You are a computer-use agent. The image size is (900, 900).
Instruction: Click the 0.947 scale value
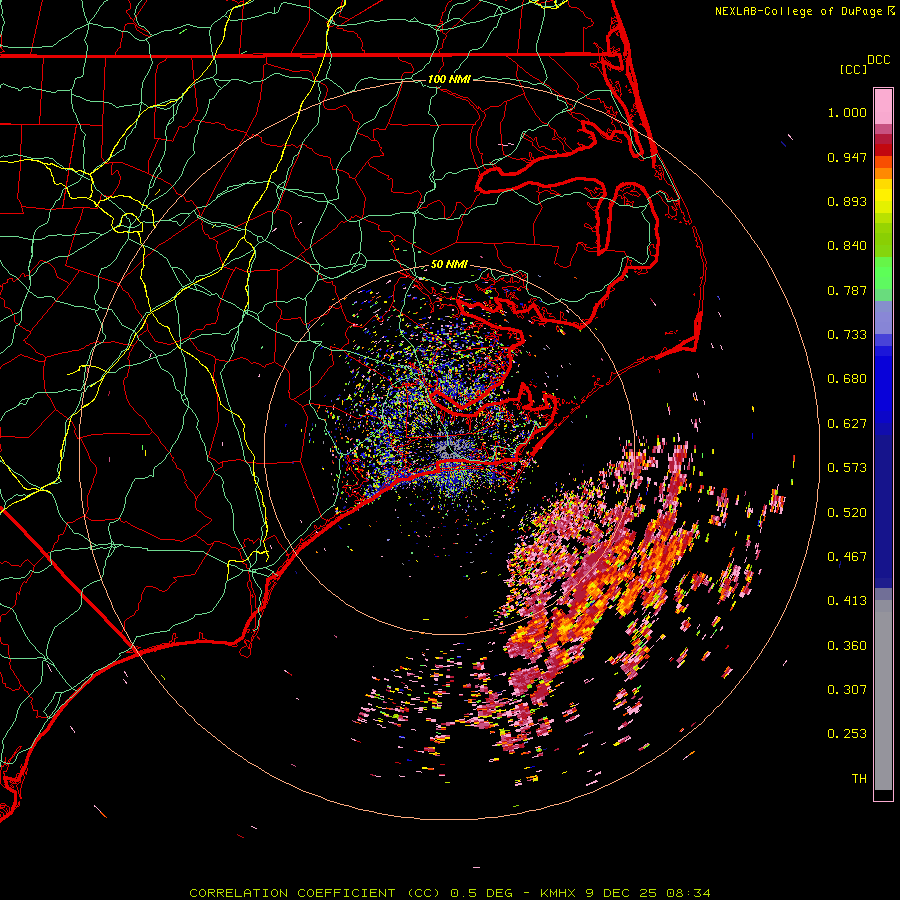847,157
